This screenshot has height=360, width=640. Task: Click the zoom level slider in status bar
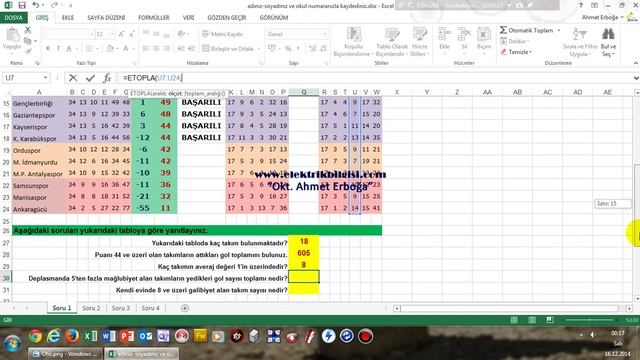pos(590,320)
